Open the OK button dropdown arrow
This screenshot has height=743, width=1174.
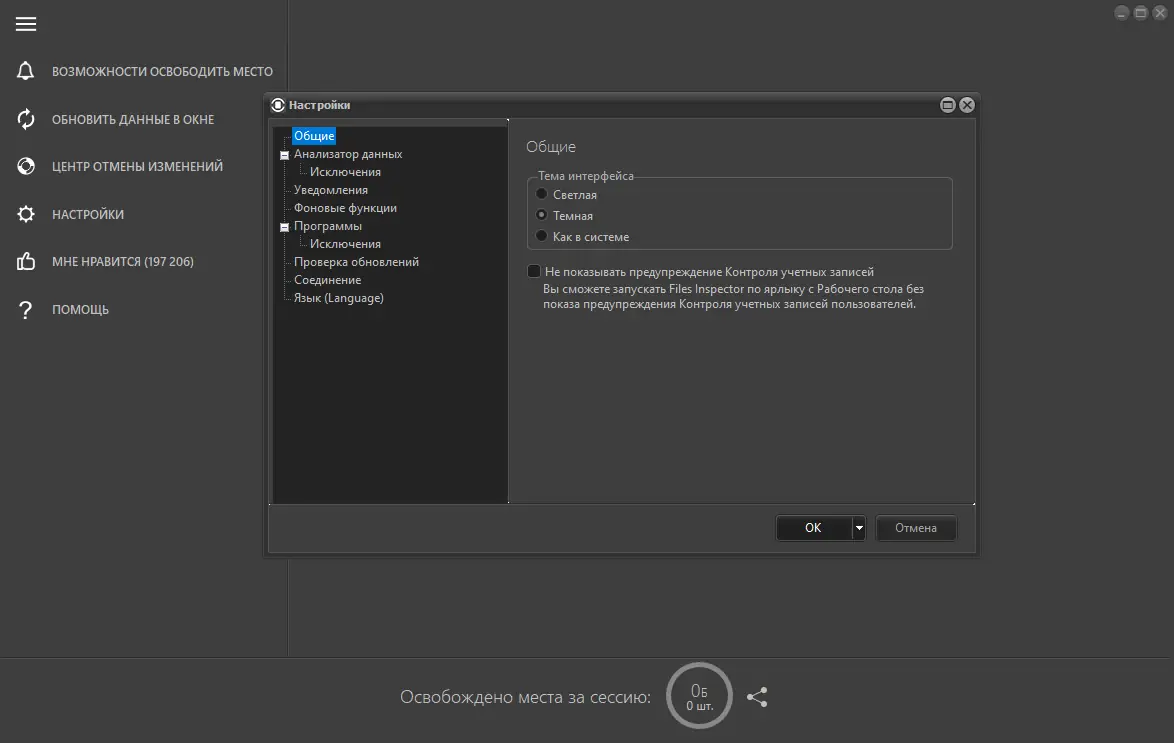[859, 528]
